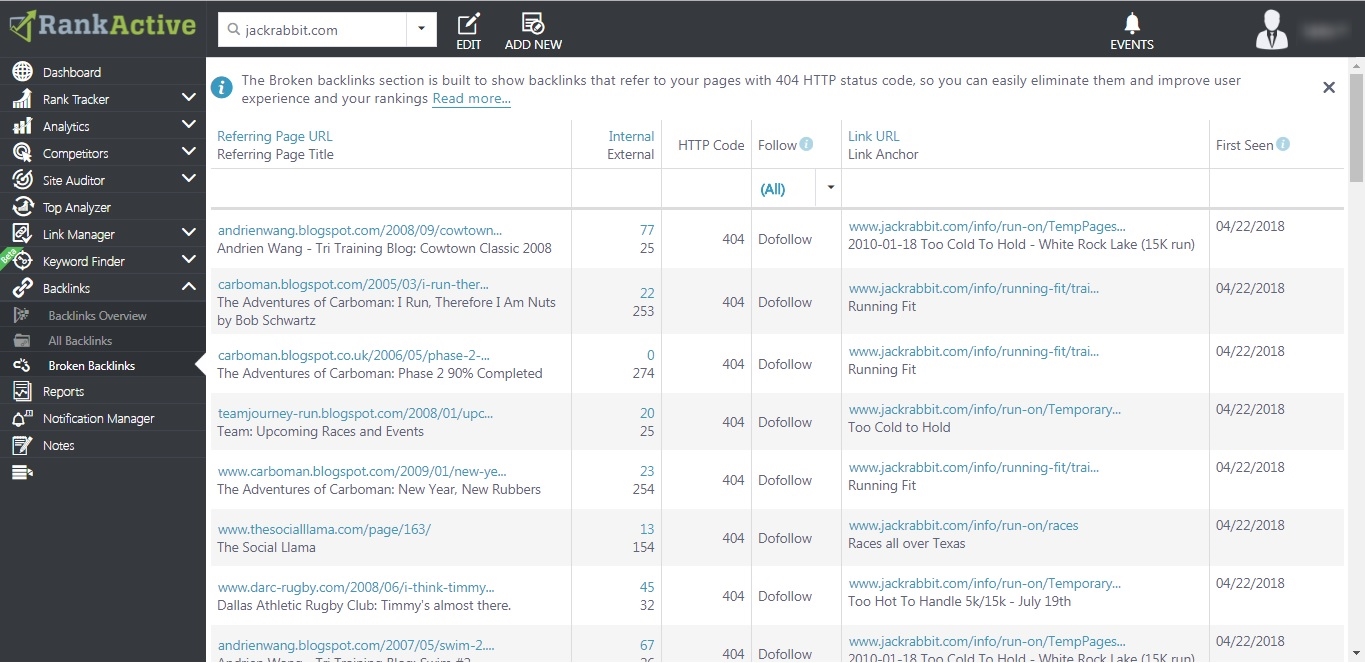
Task: Open www.thesocialllama.com/page/163/ link
Action: point(324,529)
